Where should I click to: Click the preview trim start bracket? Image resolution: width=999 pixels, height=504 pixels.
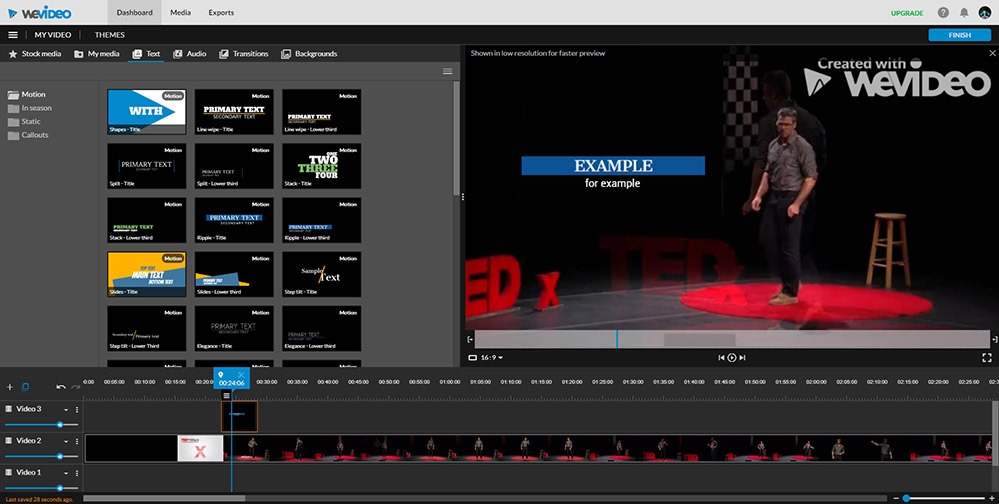(x=470, y=340)
